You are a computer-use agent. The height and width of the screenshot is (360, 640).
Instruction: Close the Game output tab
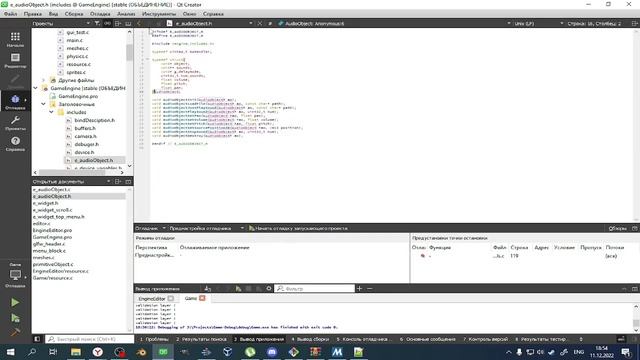click(x=202, y=298)
